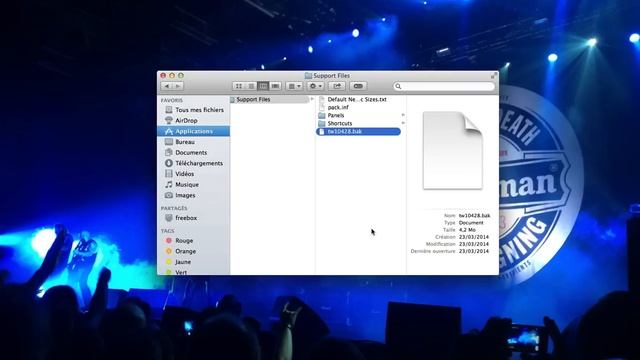
Task: Click the AirDrop parachute icon
Action: (169, 120)
